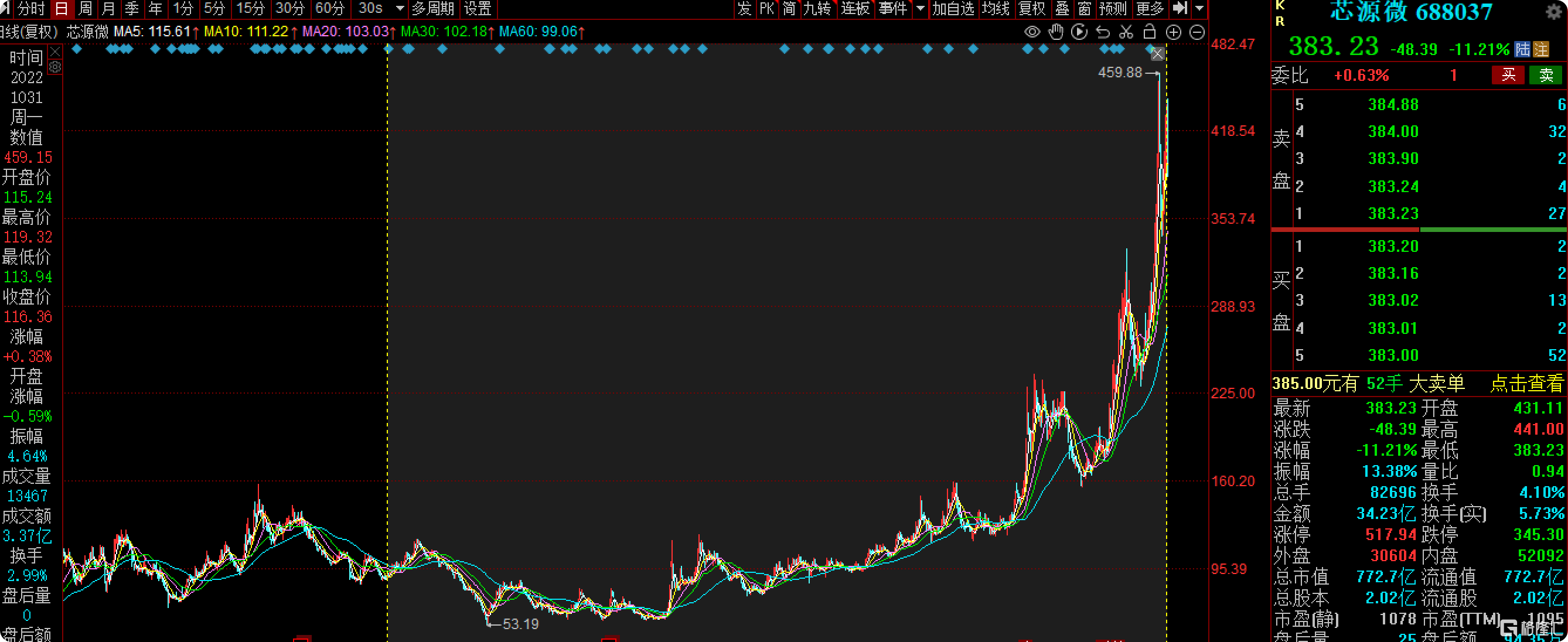
Task: Click the MA5: 115.61 indicator label
Action: point(152,32)
